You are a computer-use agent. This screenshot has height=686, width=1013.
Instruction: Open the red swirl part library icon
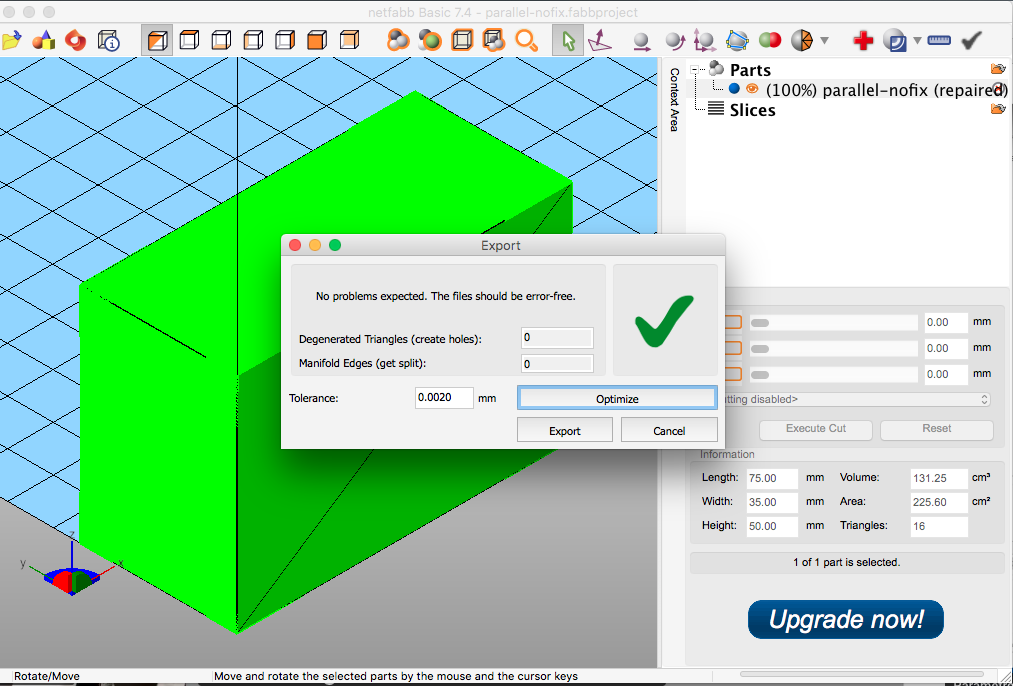[76, 41]
